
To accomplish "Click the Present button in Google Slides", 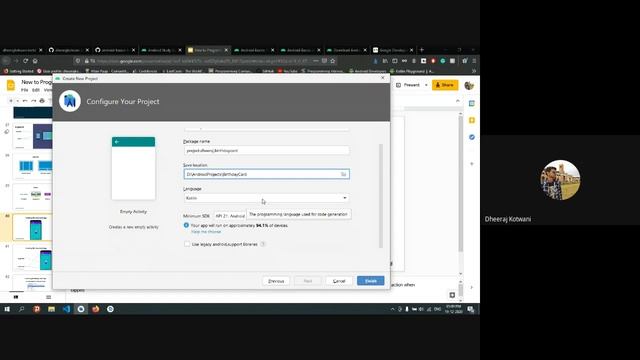I will pyautogui.click(x=408, y=85).
